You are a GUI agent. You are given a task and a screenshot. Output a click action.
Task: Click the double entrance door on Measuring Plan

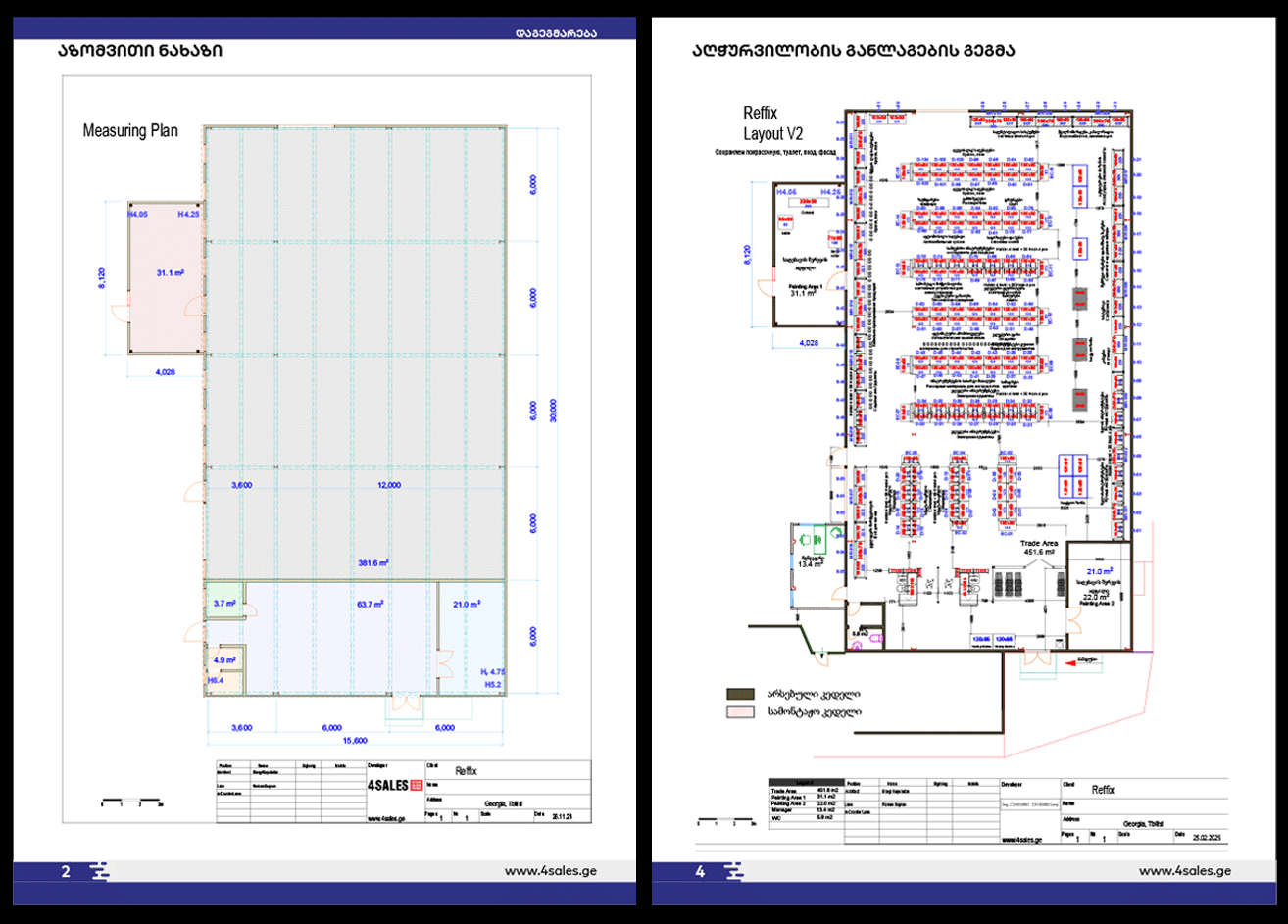[404, 704]
